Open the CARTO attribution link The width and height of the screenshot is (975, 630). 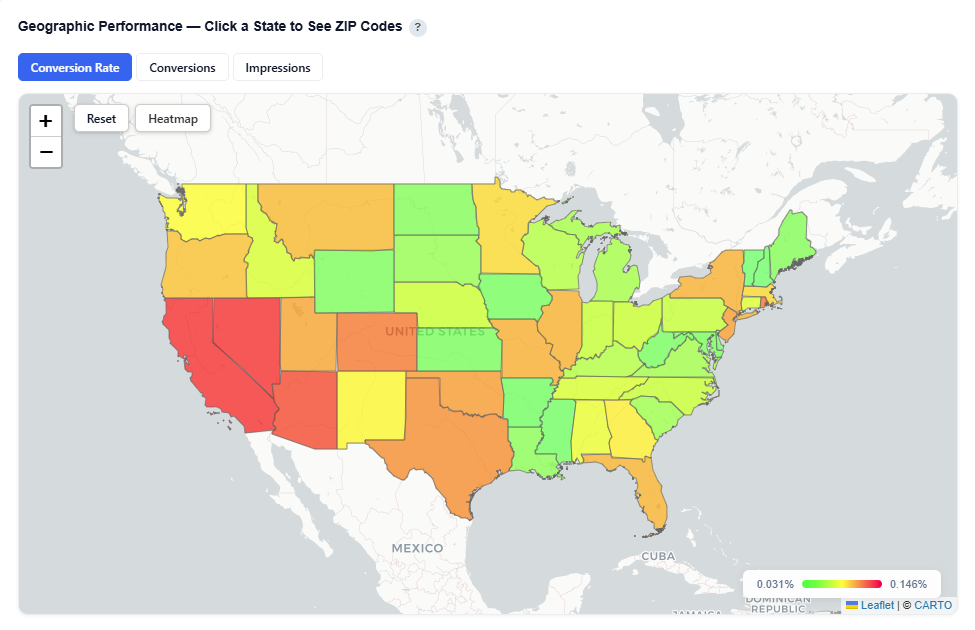pyautogui.click(x=932, y=605)
